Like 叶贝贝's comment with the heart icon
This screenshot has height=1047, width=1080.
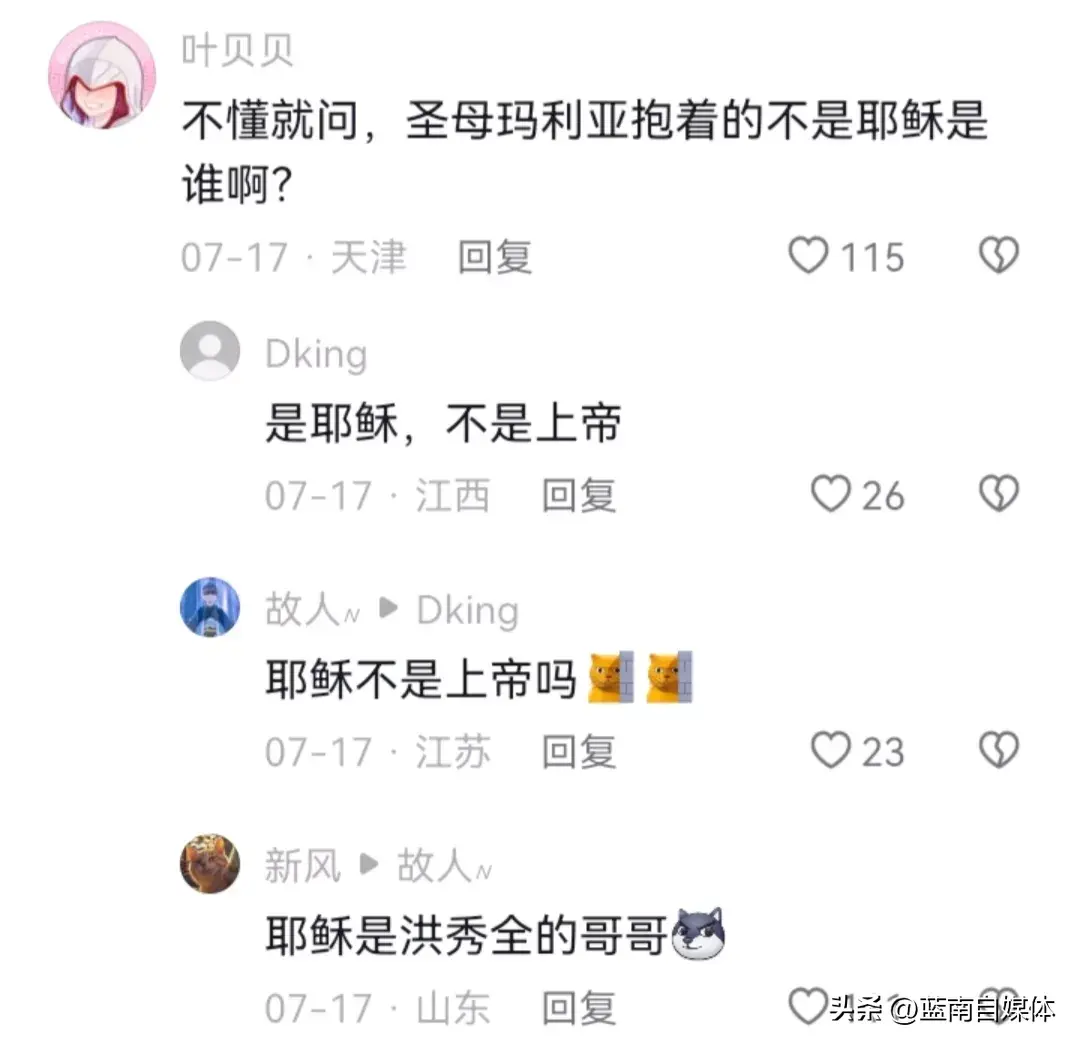pos(809,256)
